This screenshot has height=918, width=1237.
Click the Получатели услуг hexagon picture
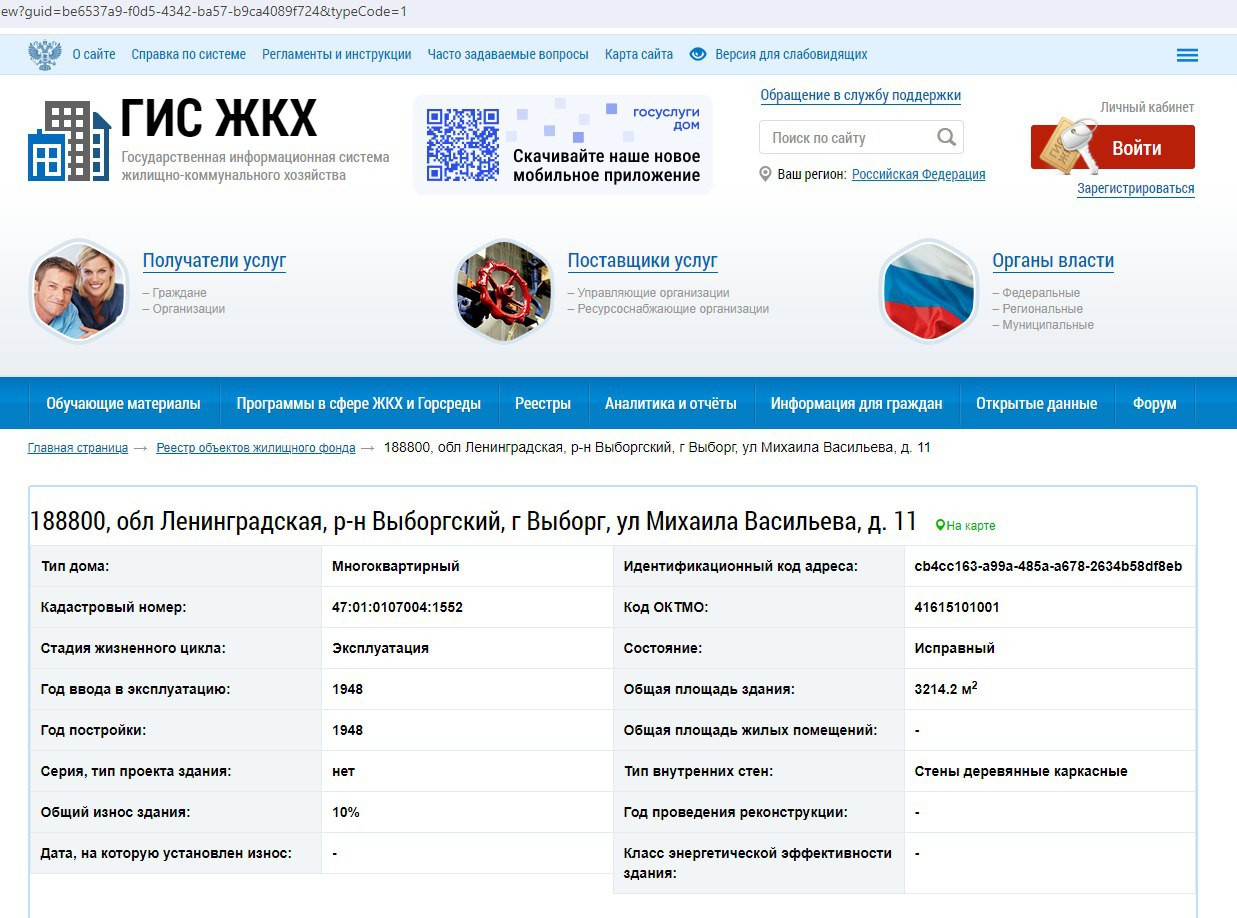pyautogui.click(x=78, y=291)
